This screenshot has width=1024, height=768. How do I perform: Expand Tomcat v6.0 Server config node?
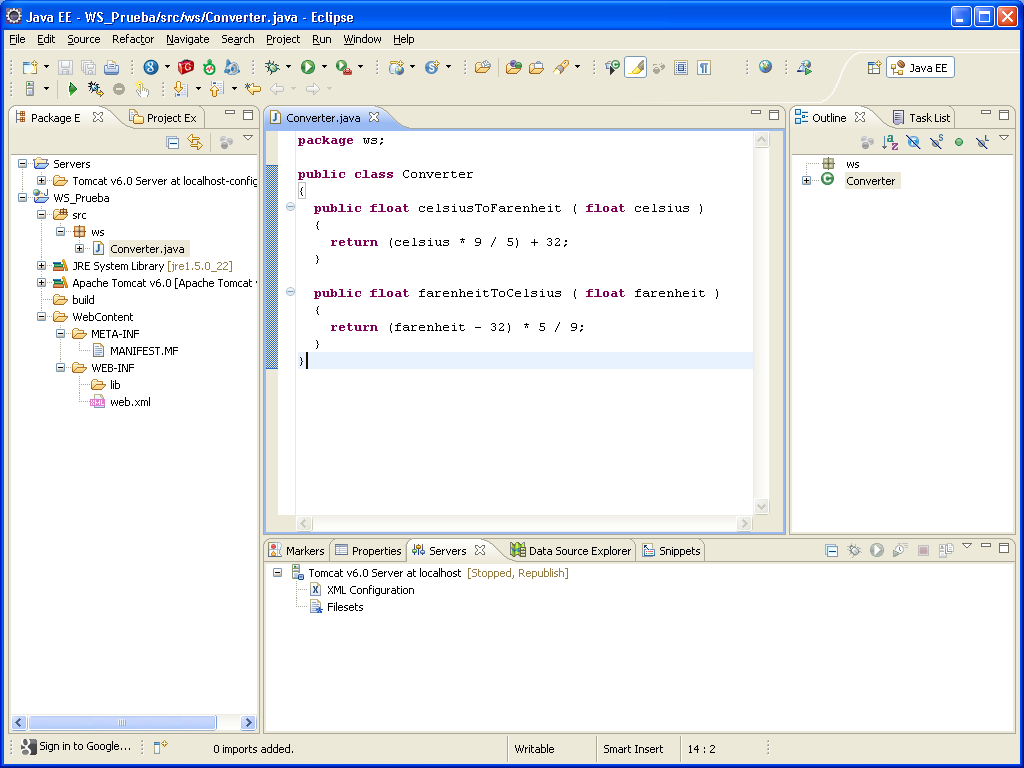click(x=42, y=180)
